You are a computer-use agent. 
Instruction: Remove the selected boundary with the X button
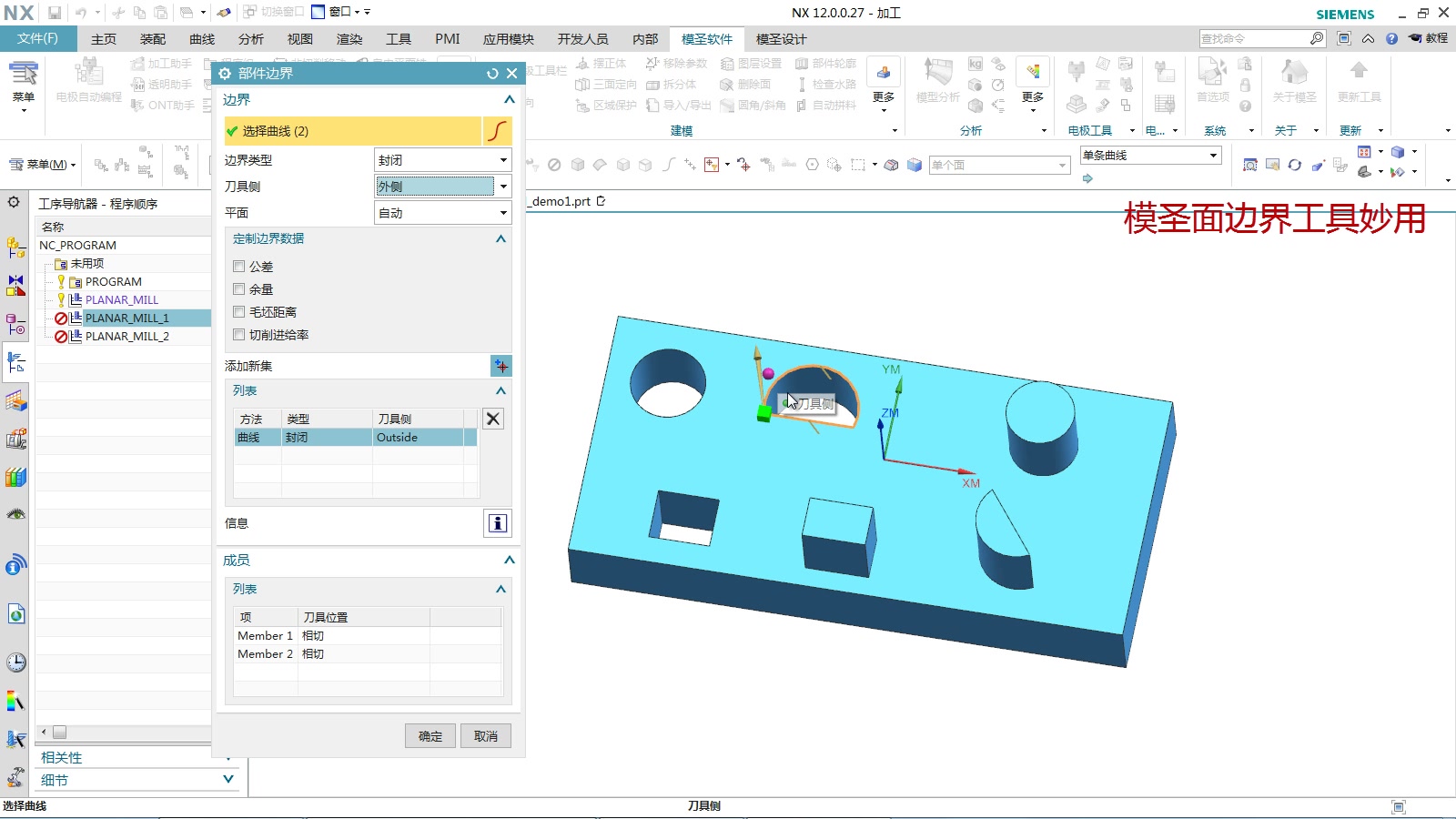pyautogui.click(x=492, y=419)
